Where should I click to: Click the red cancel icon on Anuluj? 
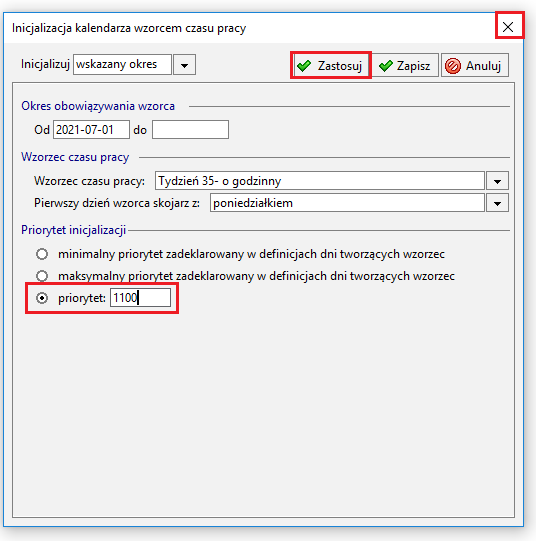click(x=453, y=66)
